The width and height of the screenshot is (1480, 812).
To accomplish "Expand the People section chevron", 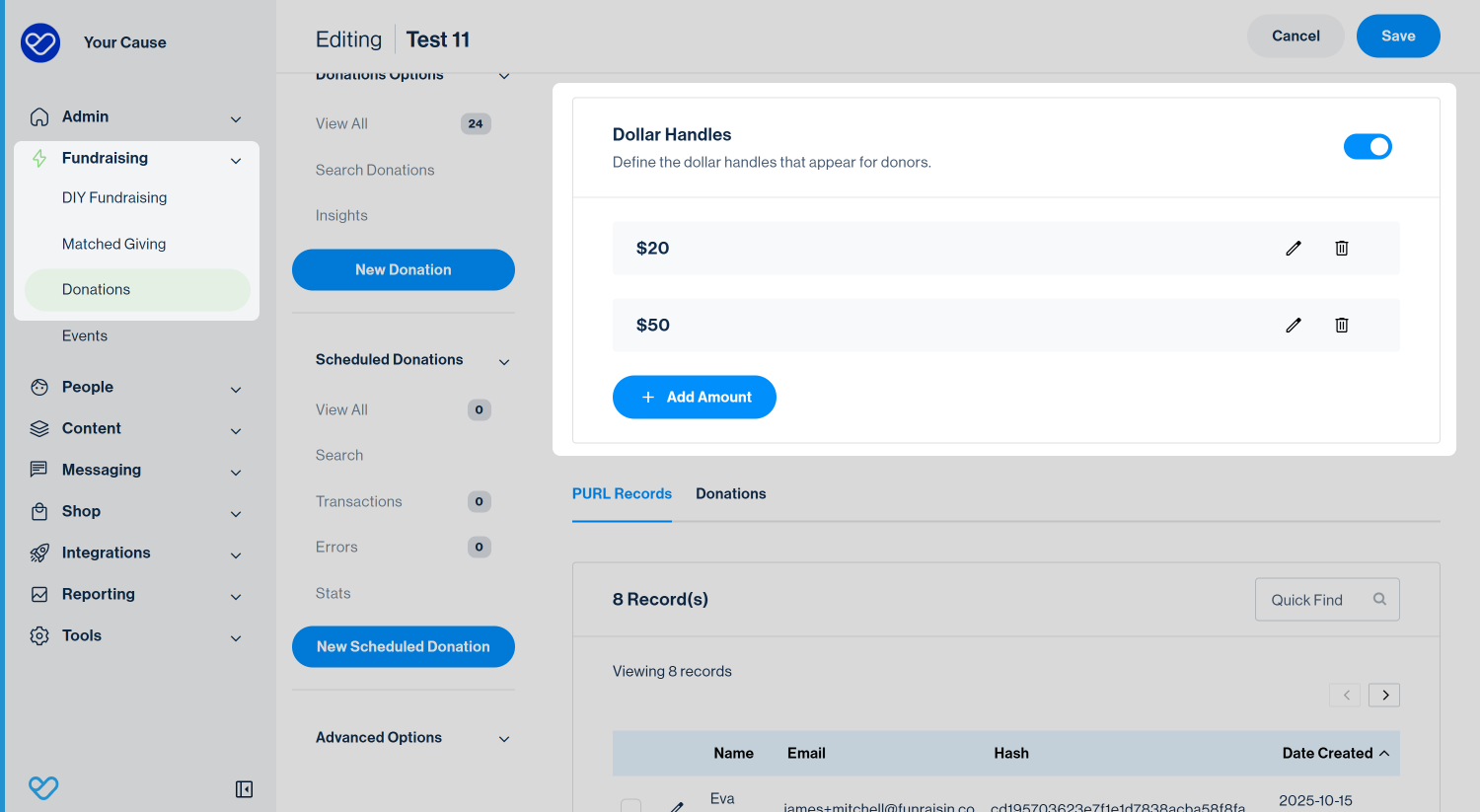I will 236,390.
